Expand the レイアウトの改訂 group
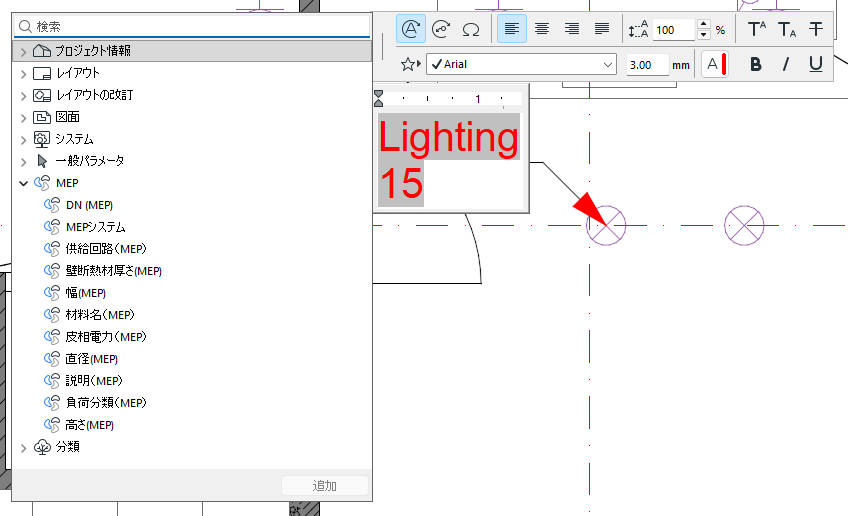Viewport: 848px width, 516px height. pos(23,96)
